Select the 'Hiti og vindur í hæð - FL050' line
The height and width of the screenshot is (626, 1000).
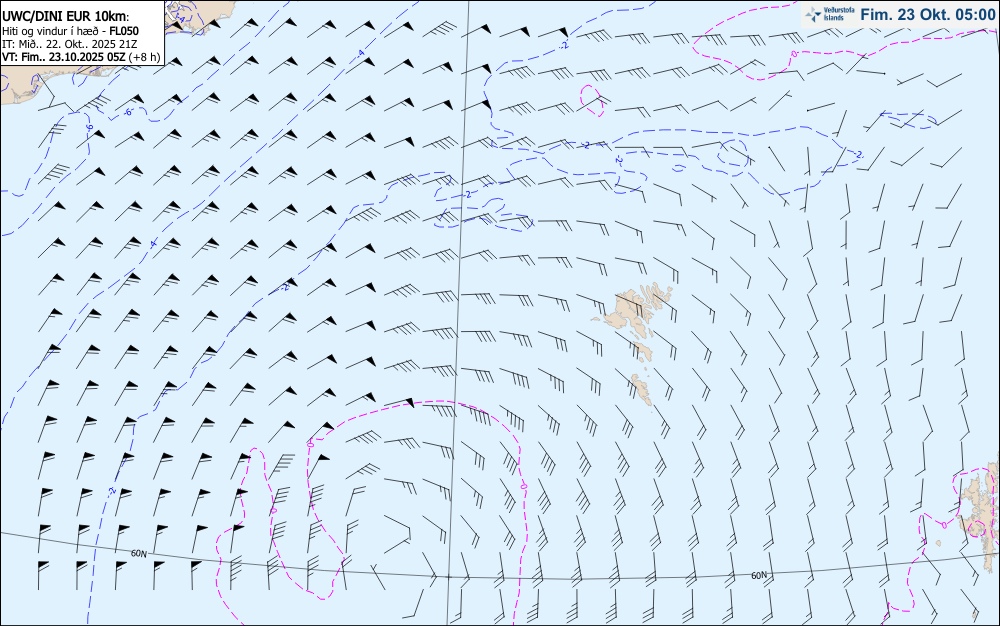tap(70, 31)
